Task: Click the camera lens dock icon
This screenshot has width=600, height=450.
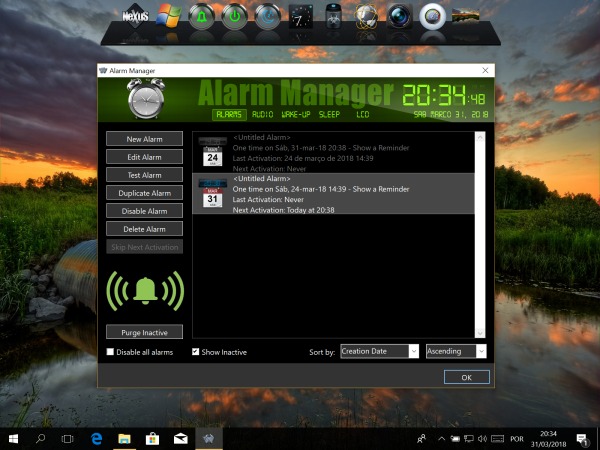Action: (x=400, y=17)
